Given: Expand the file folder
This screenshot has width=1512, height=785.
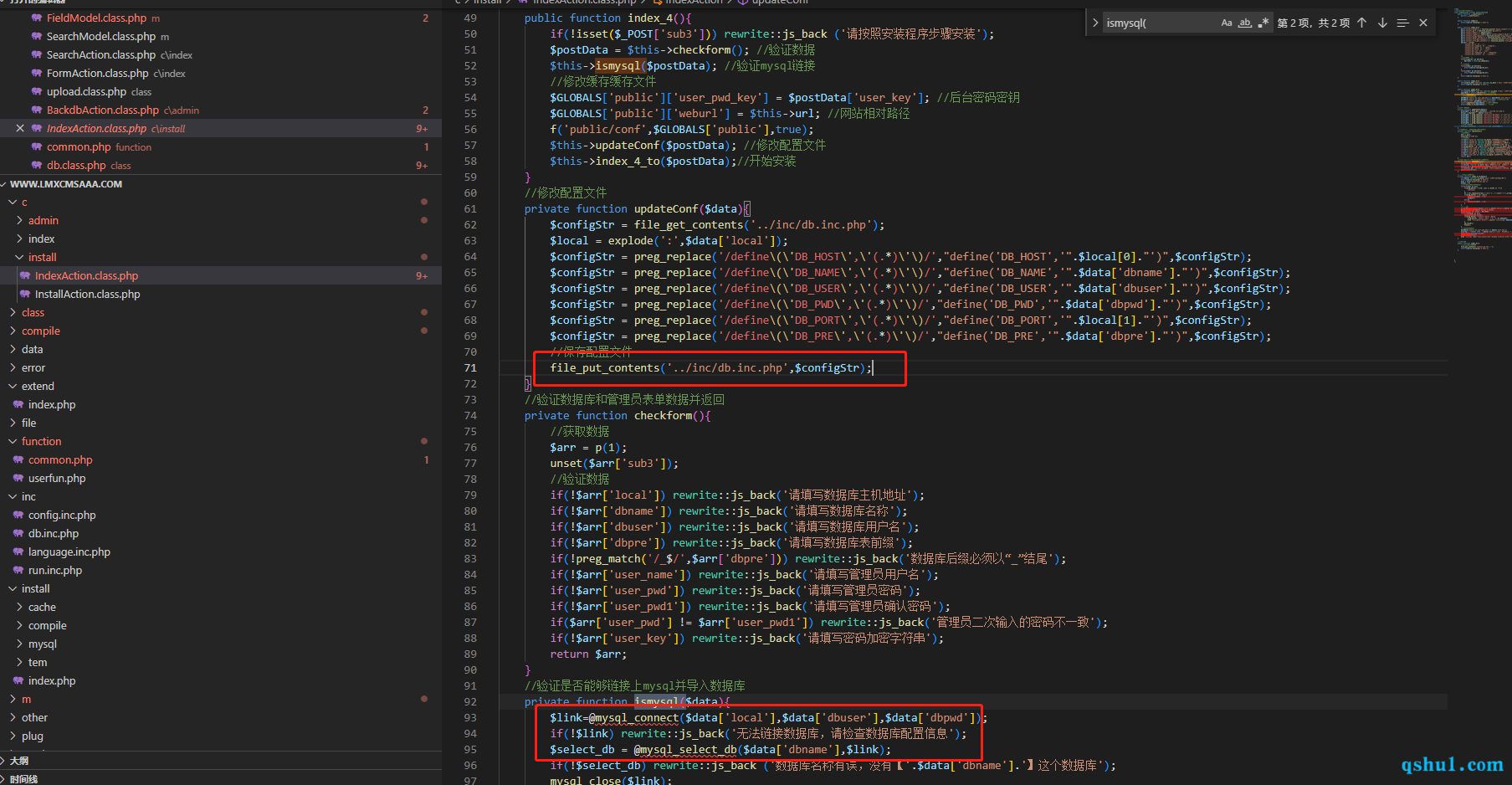Looking at the screenshot, I should click(x=13, y=423).
